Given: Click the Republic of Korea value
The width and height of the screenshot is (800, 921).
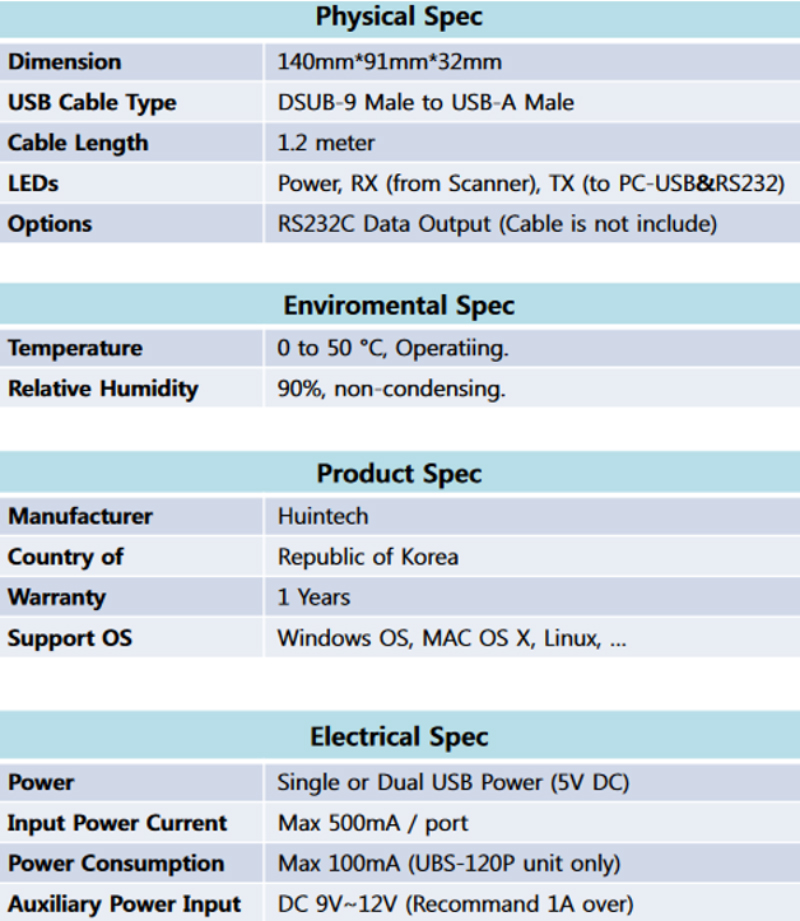Looking at the screenshot, I should coord(367,557).
